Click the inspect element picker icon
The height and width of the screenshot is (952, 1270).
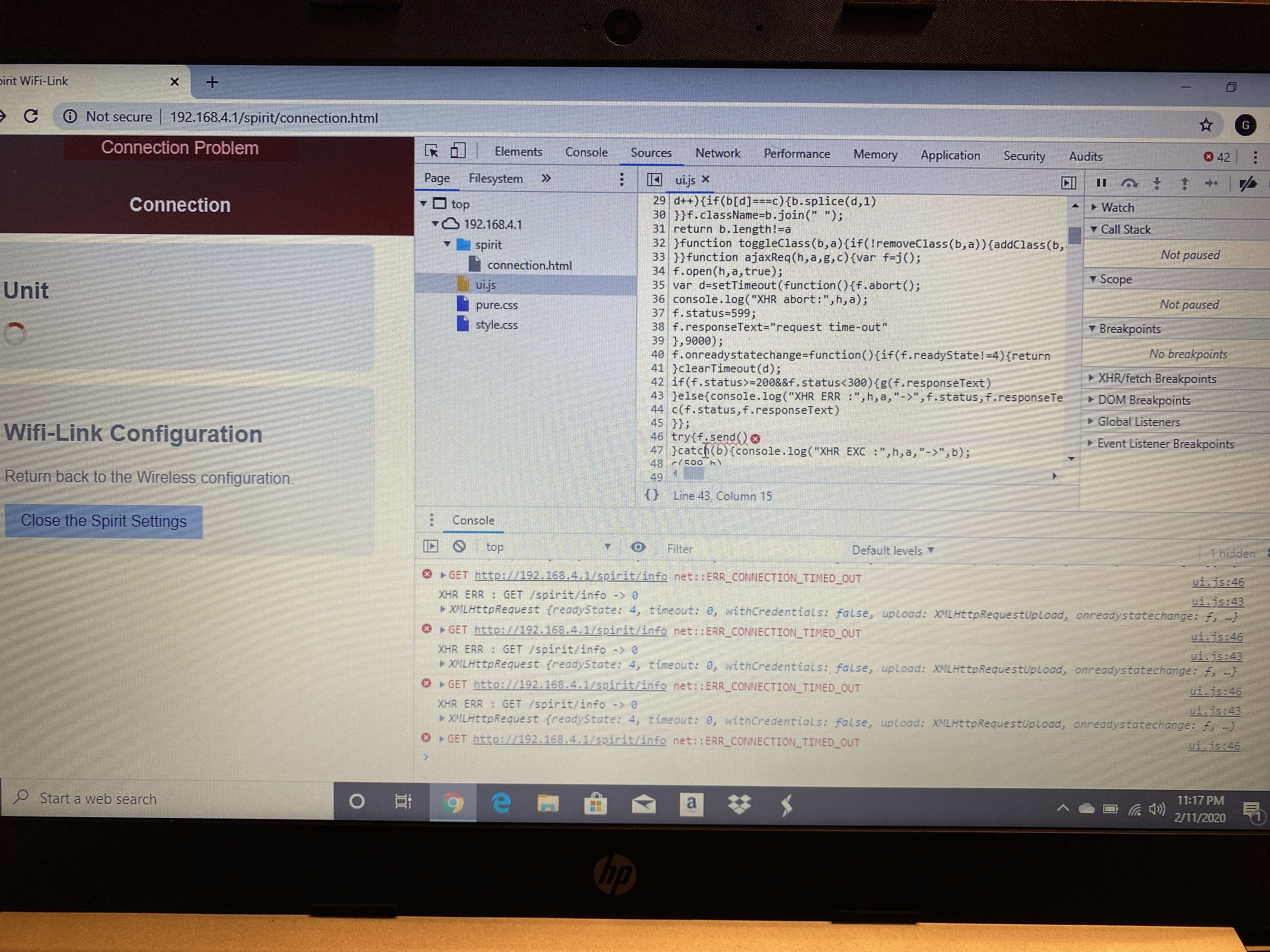click(x=431, y=151)
